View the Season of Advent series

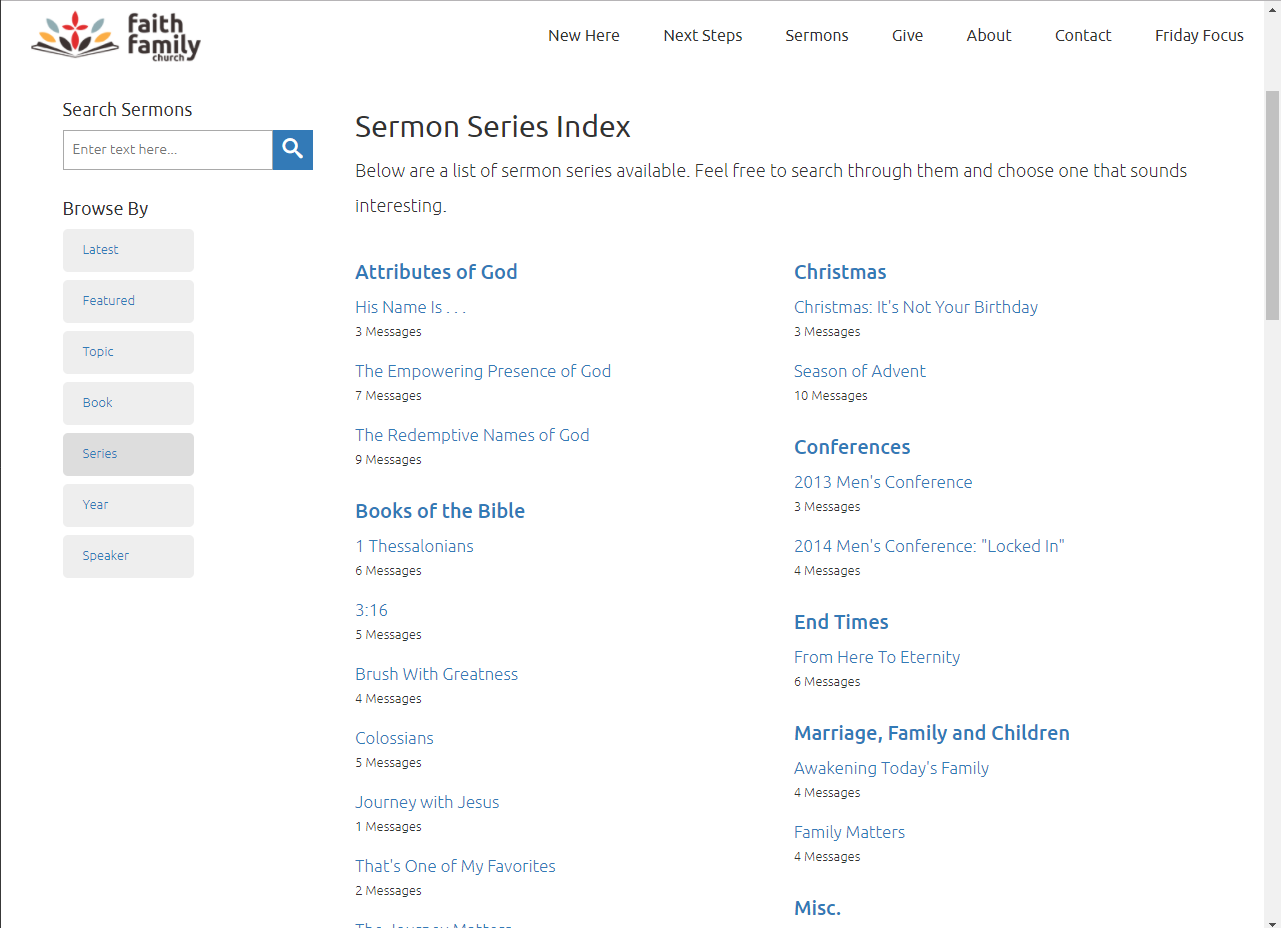(860, 371)
